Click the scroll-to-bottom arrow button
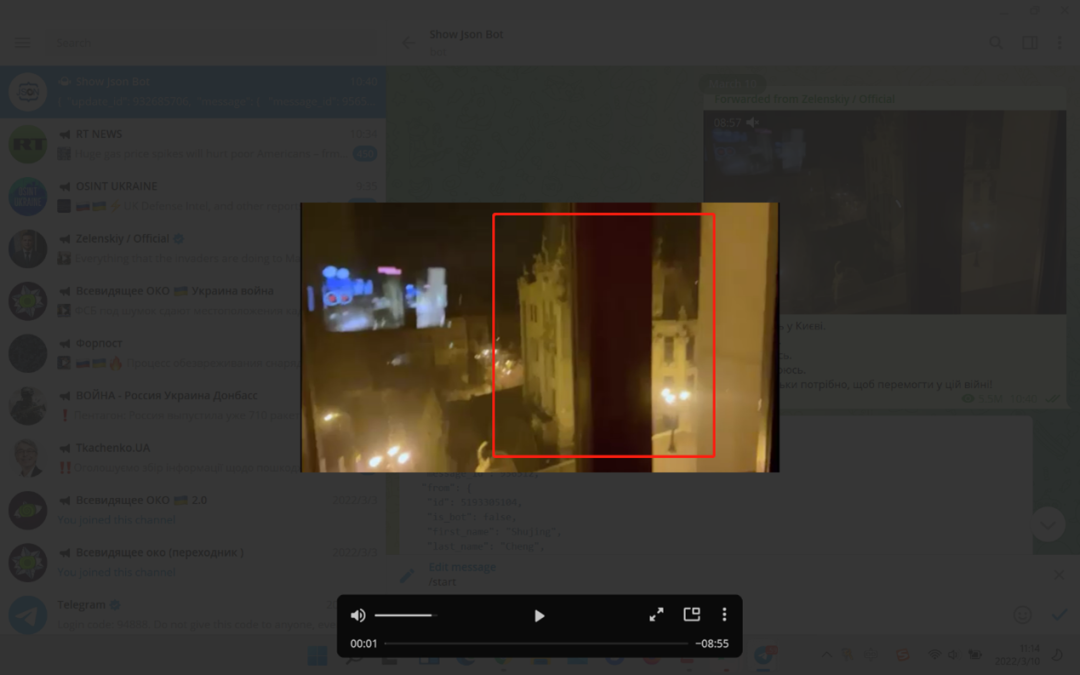Viewport: 1080px width, 675px height. coord(1047,524)
